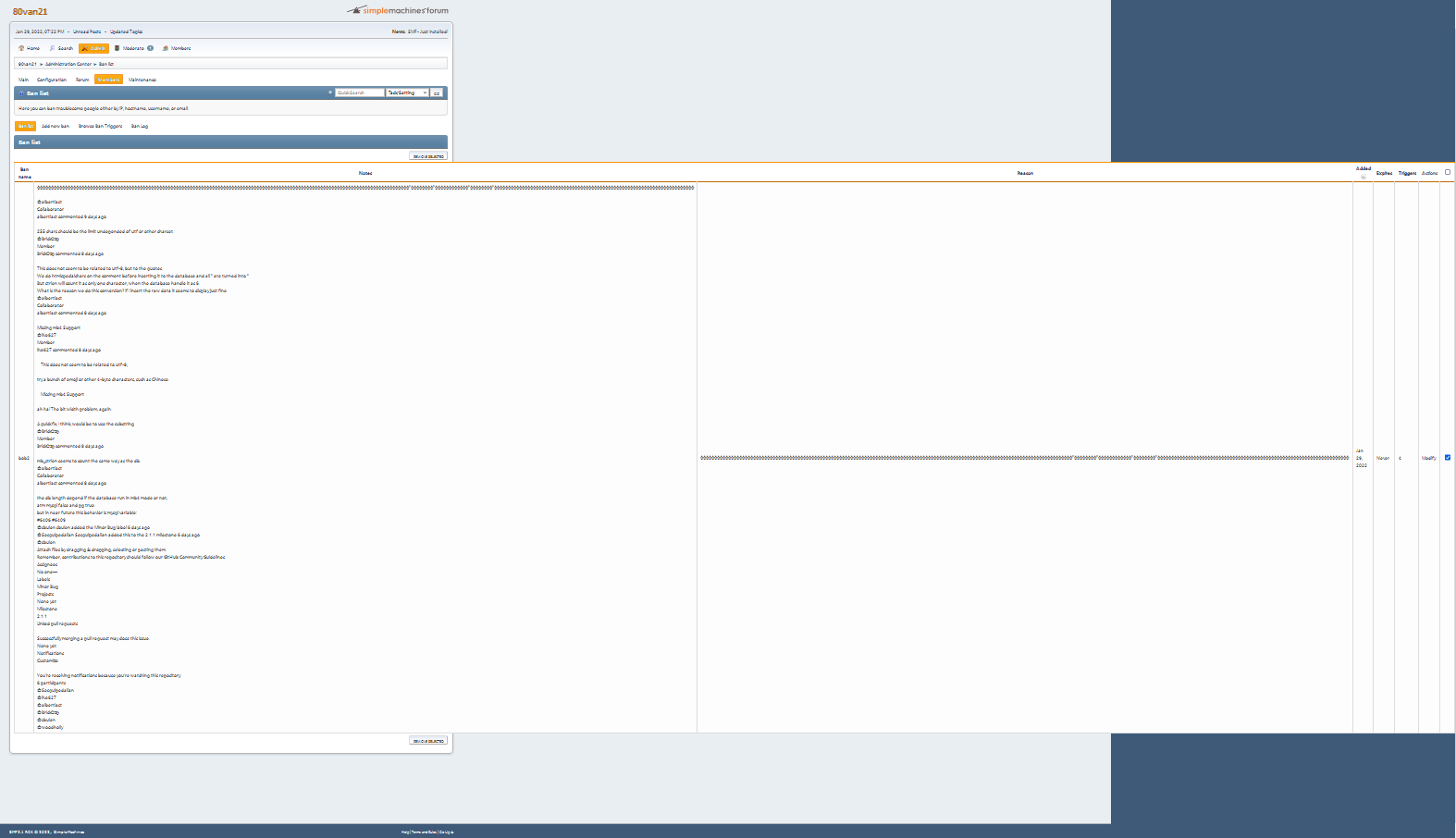
Task: Click the Search magnifier icon in main menu
Action: point(52,48)
